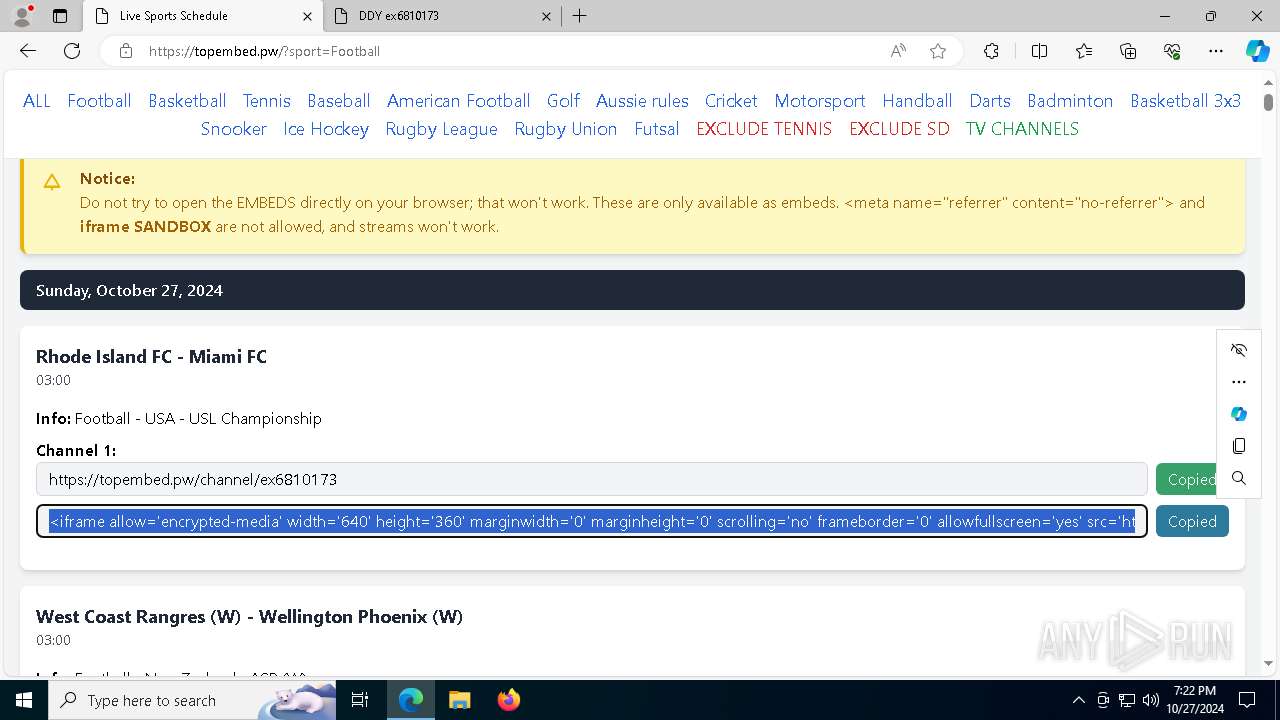
Task: Filter schedule by Basketball 3x3
Action: (x=1186, y=101)
